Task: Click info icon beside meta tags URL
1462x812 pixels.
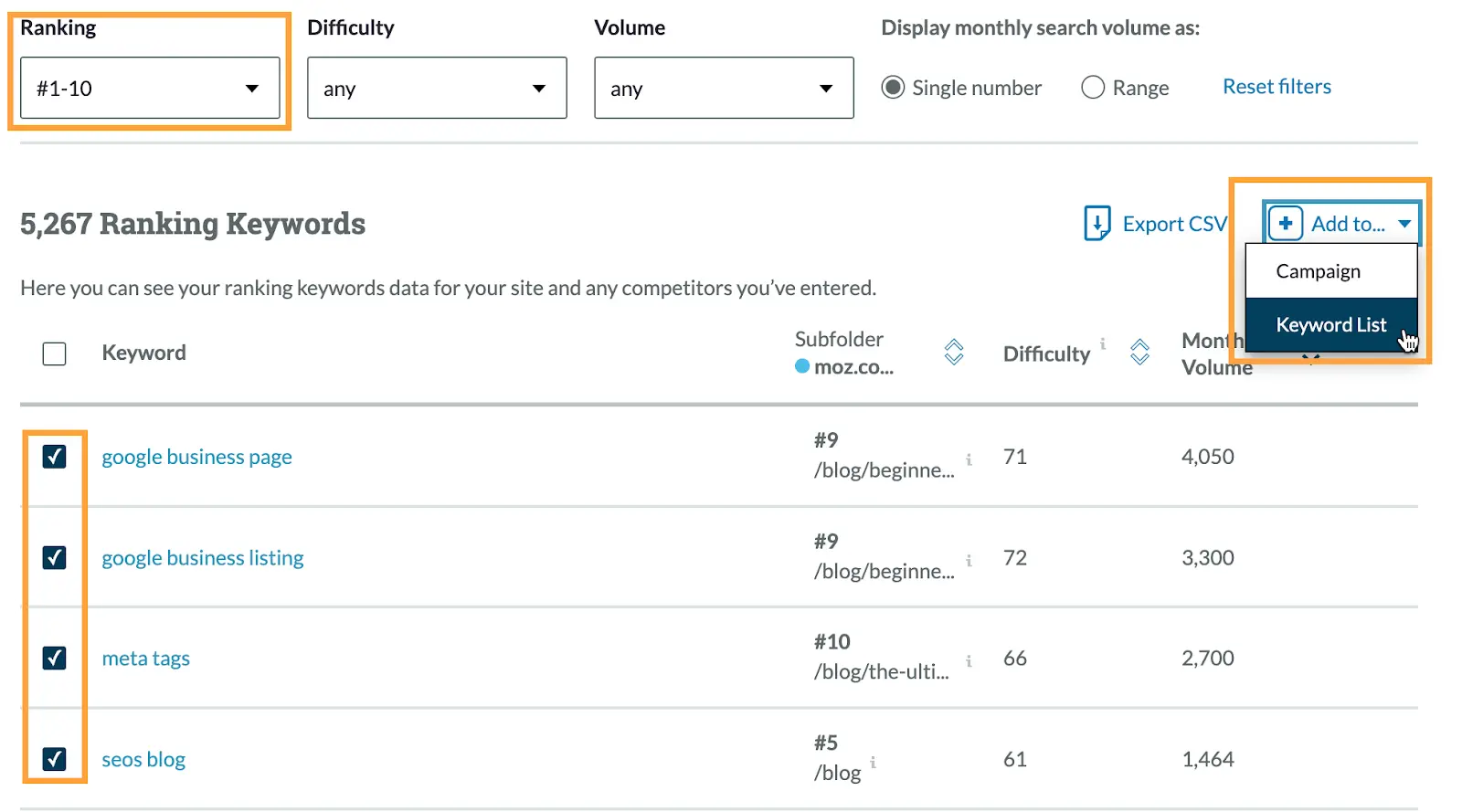Action: (969, 660)
